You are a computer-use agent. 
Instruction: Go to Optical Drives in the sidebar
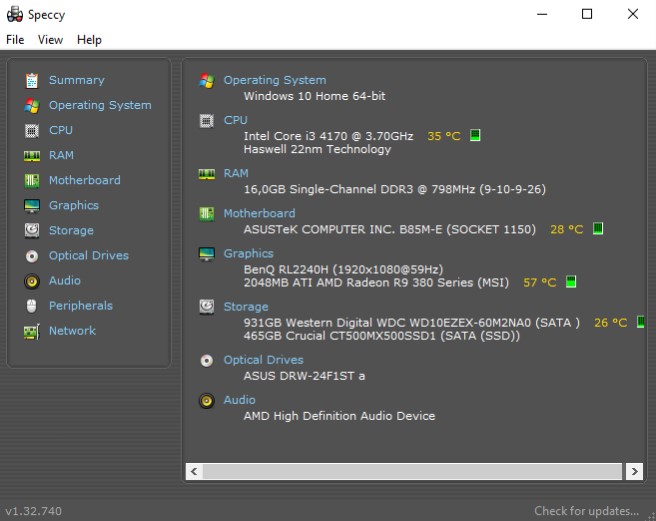point(89,256)
